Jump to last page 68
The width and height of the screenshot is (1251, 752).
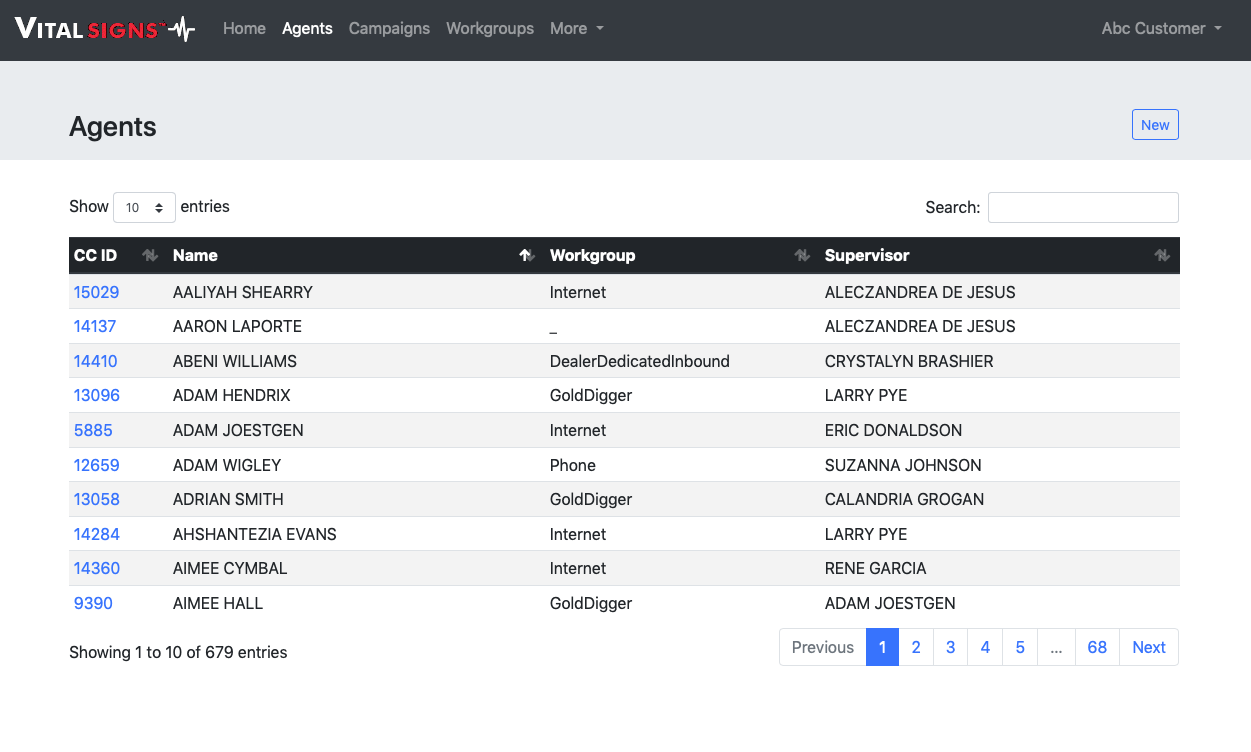tap(1097, 648)
